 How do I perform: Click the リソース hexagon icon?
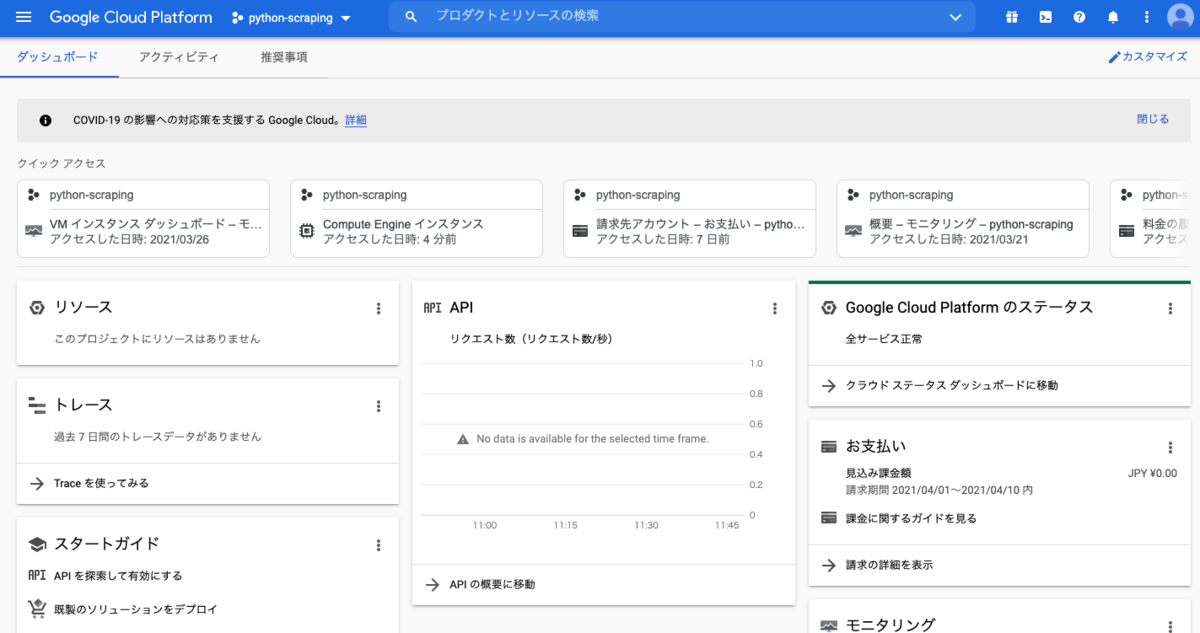(37, 308)
